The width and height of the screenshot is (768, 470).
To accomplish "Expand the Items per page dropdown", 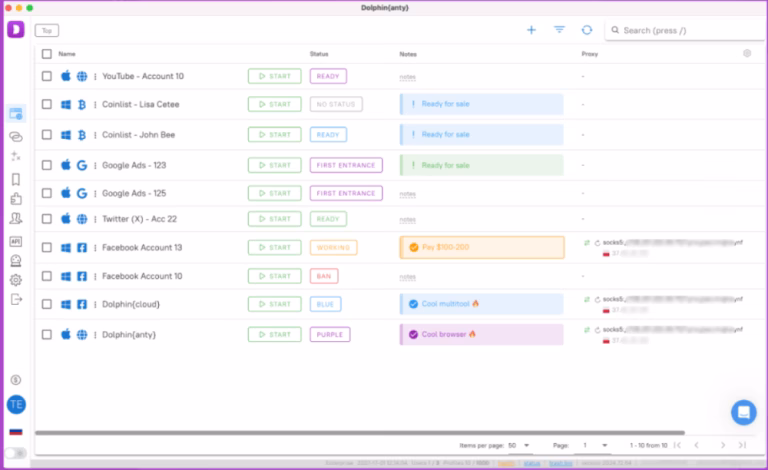I will [x=519, y=445].
